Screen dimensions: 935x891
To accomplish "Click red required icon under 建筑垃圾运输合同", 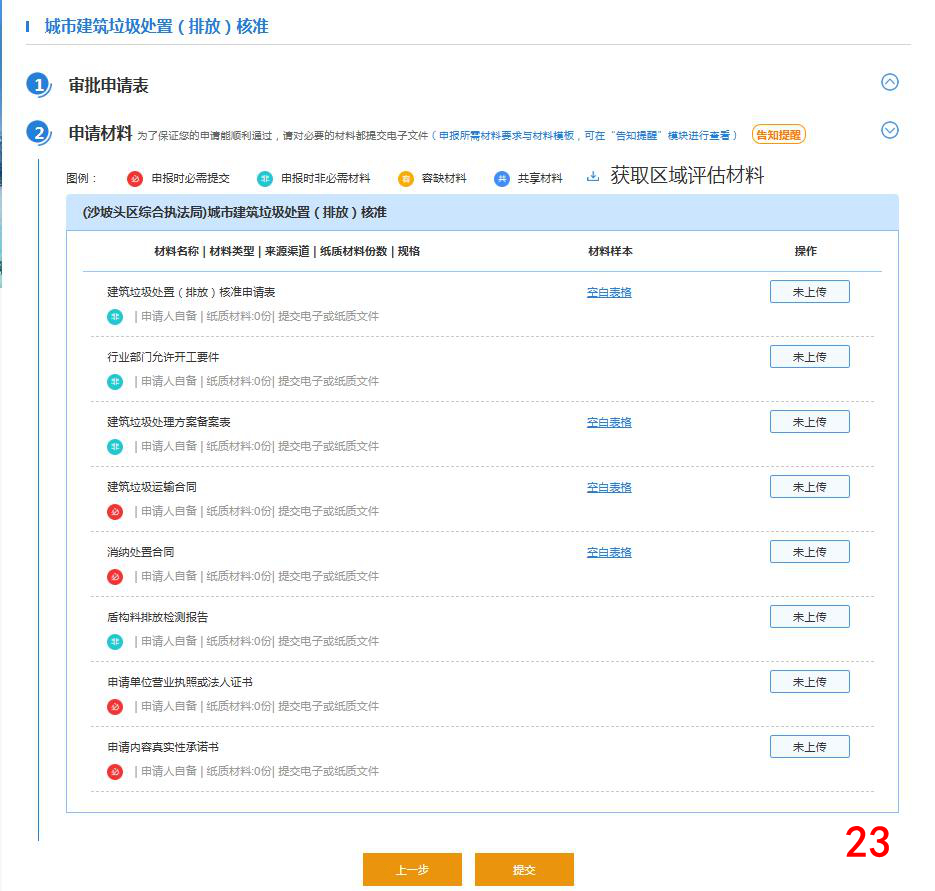I will pyautogui.click(x=115, y=512).
